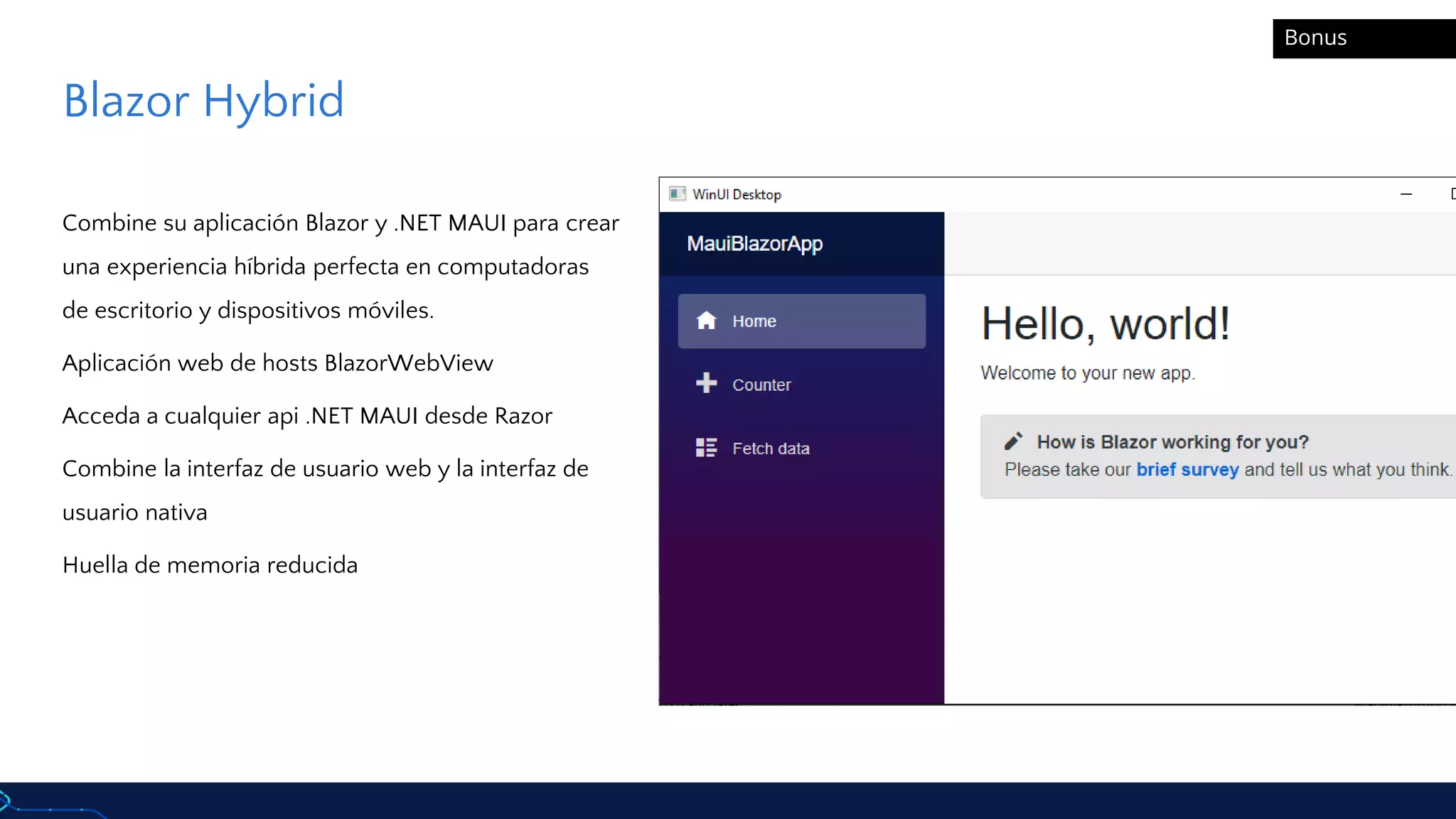Click the WinUI Desktop window icon
Screen dimensions: 1456x819
pos(678,193)
